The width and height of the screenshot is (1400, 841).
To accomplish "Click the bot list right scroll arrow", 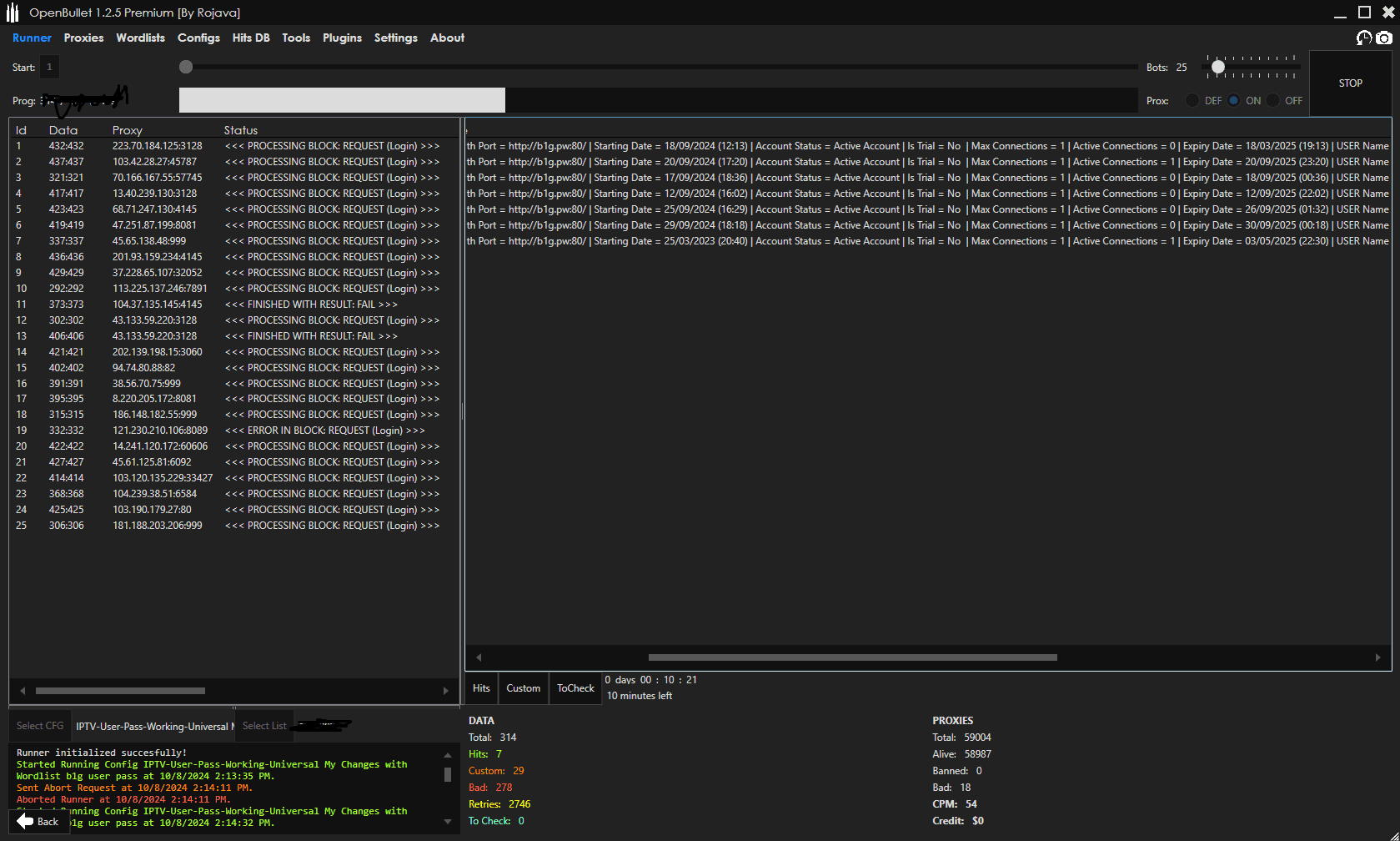I will click(446, 691).
